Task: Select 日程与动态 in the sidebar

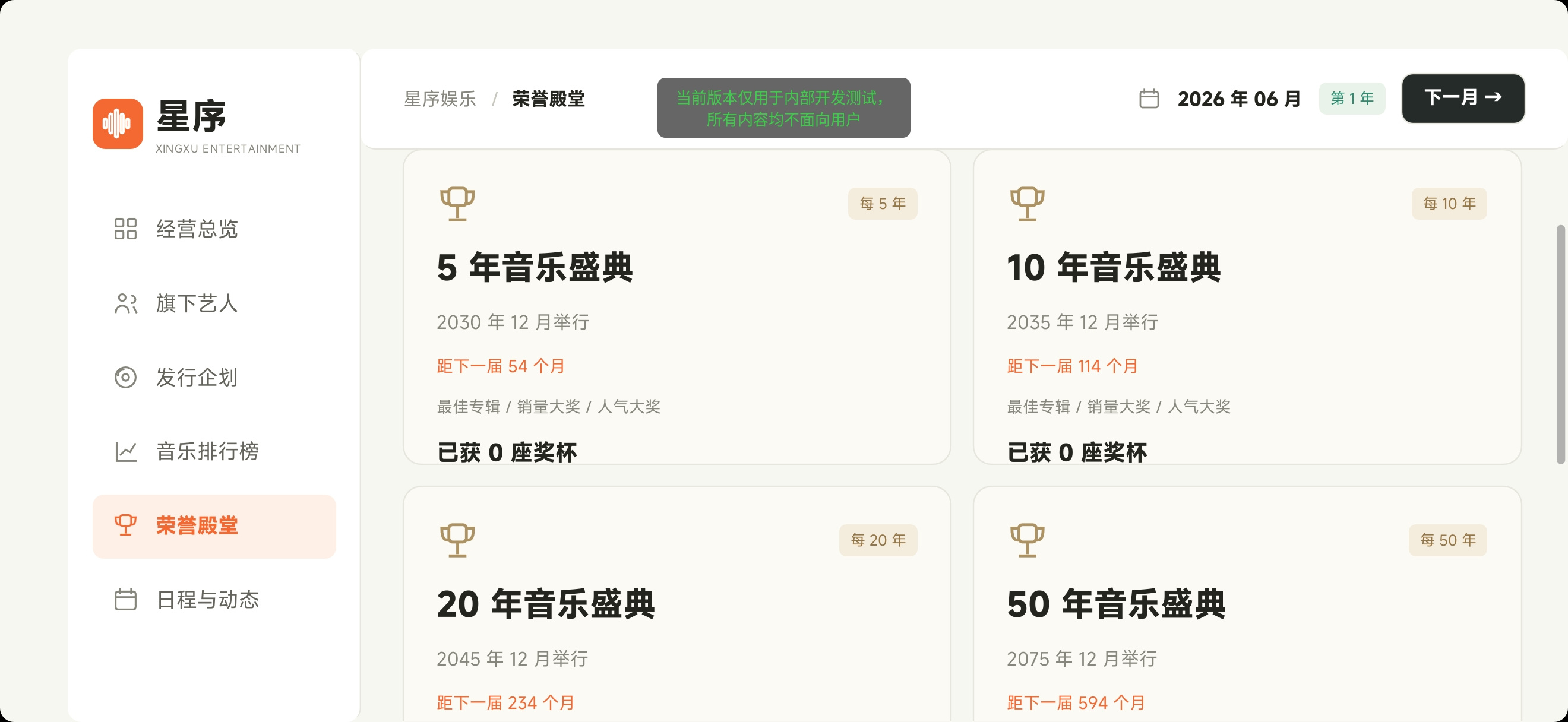Action: coord(214,599)
